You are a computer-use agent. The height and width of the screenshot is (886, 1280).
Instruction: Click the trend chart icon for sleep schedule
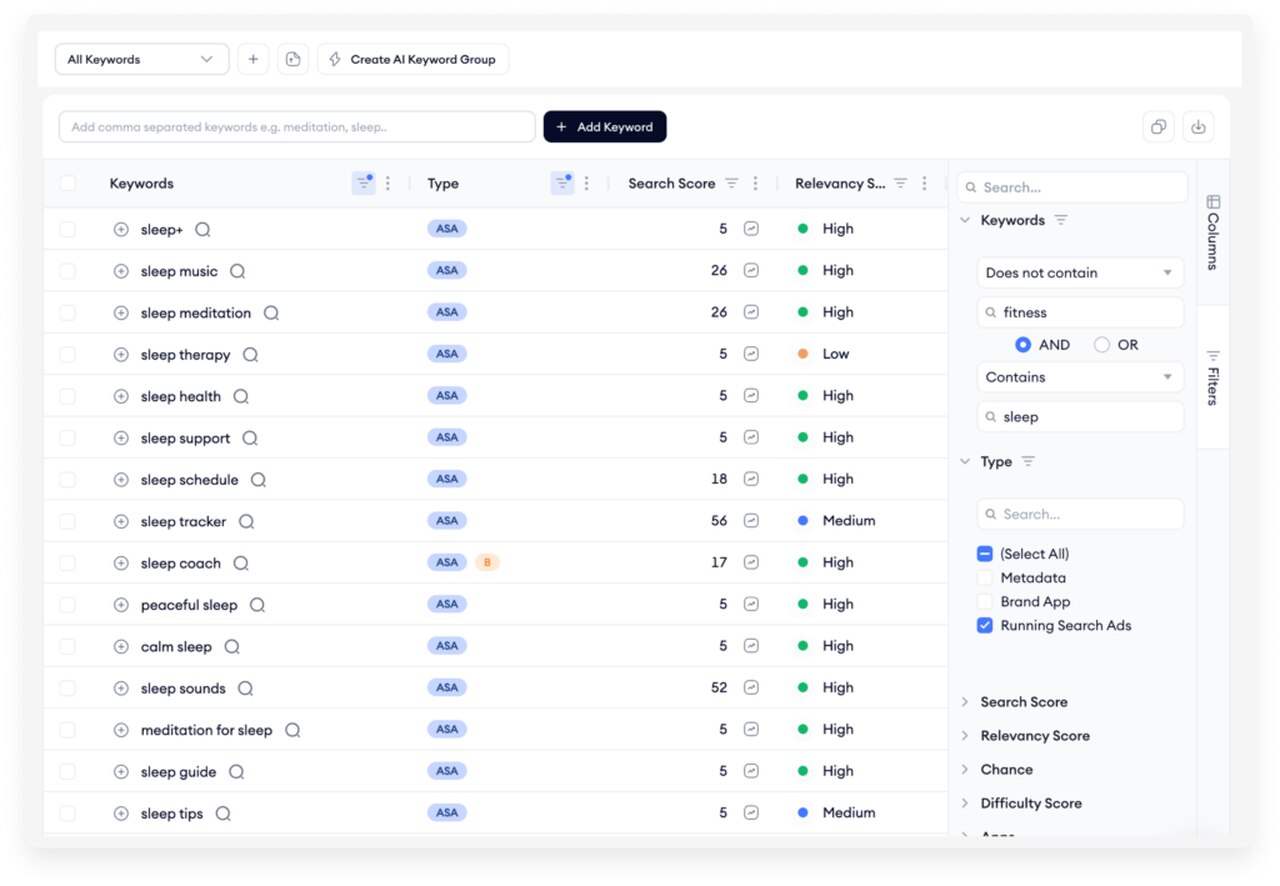pyautogui.click(x=751, y=479)
